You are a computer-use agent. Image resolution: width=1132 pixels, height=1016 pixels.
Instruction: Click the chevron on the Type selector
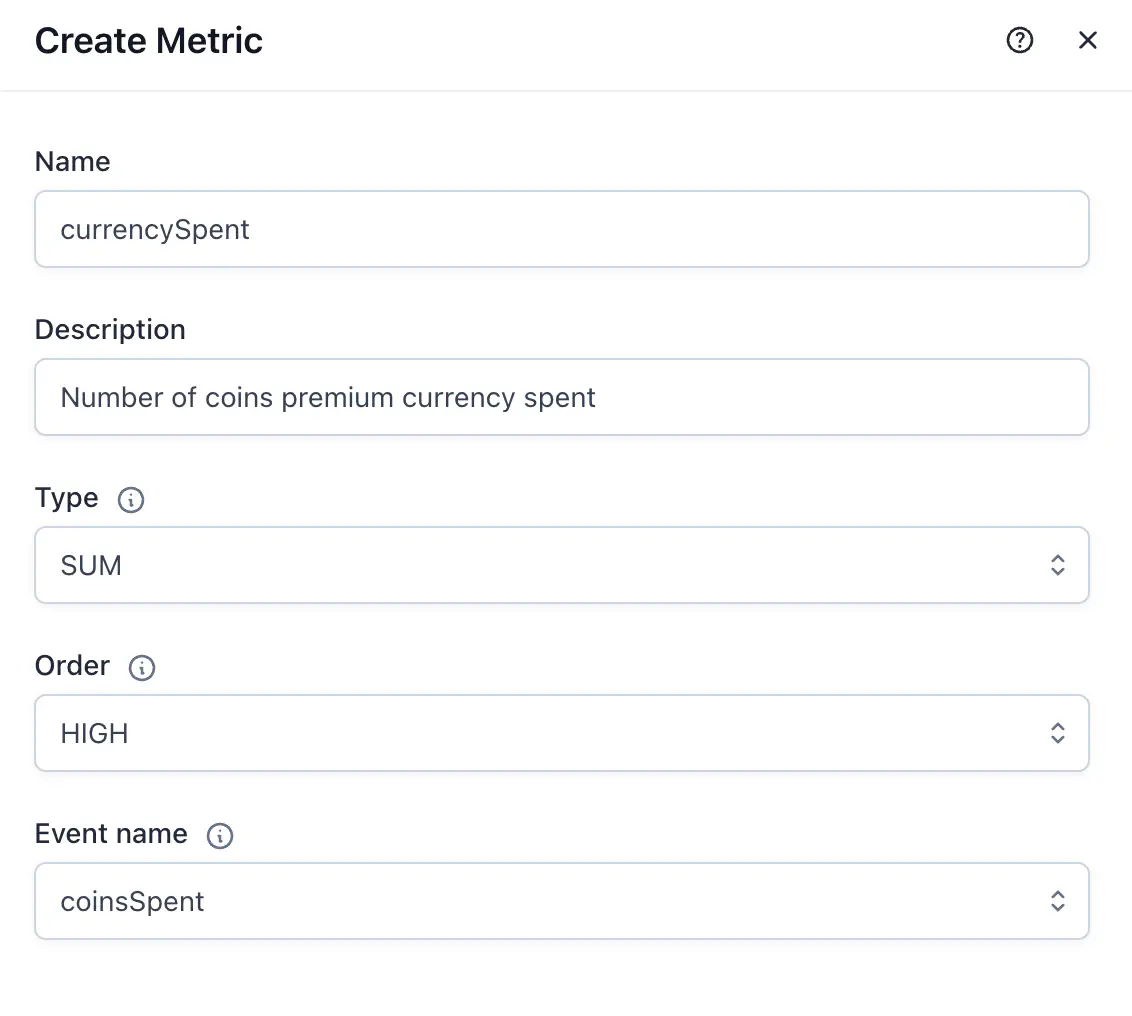(1057, 565)
